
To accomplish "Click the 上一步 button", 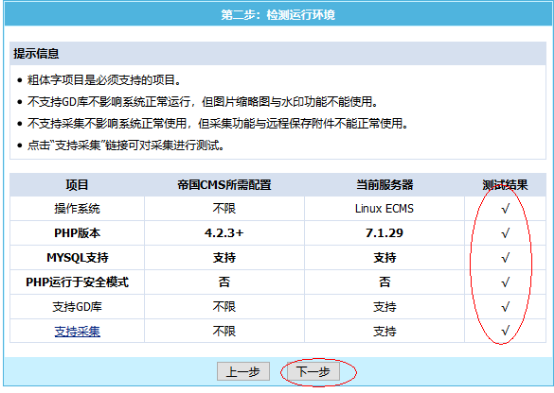I will (x=243, y=372).
